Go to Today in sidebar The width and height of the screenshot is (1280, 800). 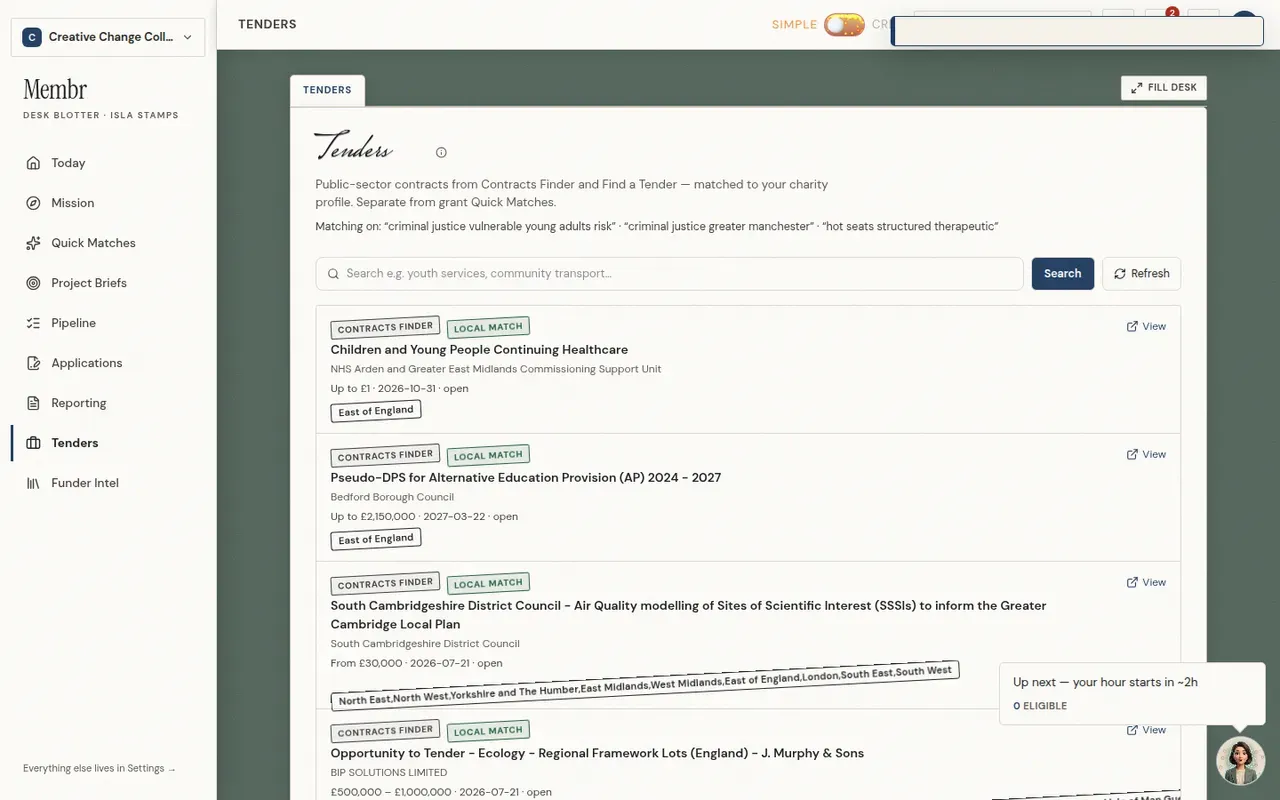108,163
